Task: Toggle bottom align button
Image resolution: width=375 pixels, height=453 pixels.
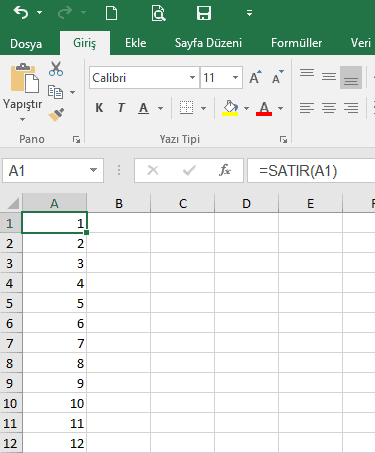Action: pyautogui.click(x=351, y=77)
